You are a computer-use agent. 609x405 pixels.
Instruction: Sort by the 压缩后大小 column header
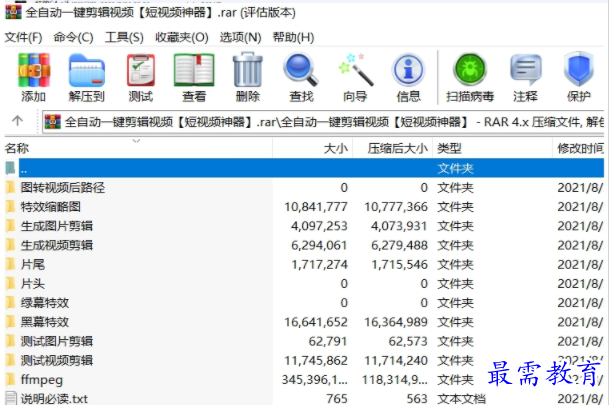point(393,148)
